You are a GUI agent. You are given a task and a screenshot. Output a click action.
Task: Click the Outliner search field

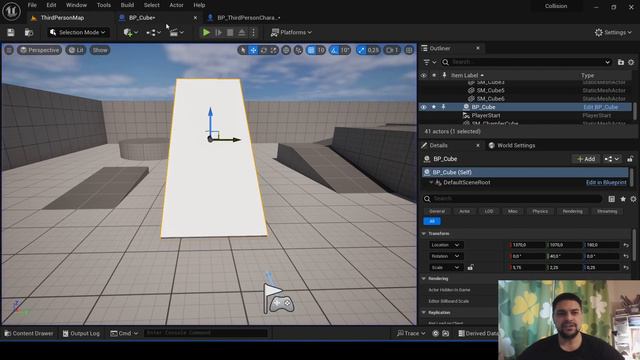[526, 62]
